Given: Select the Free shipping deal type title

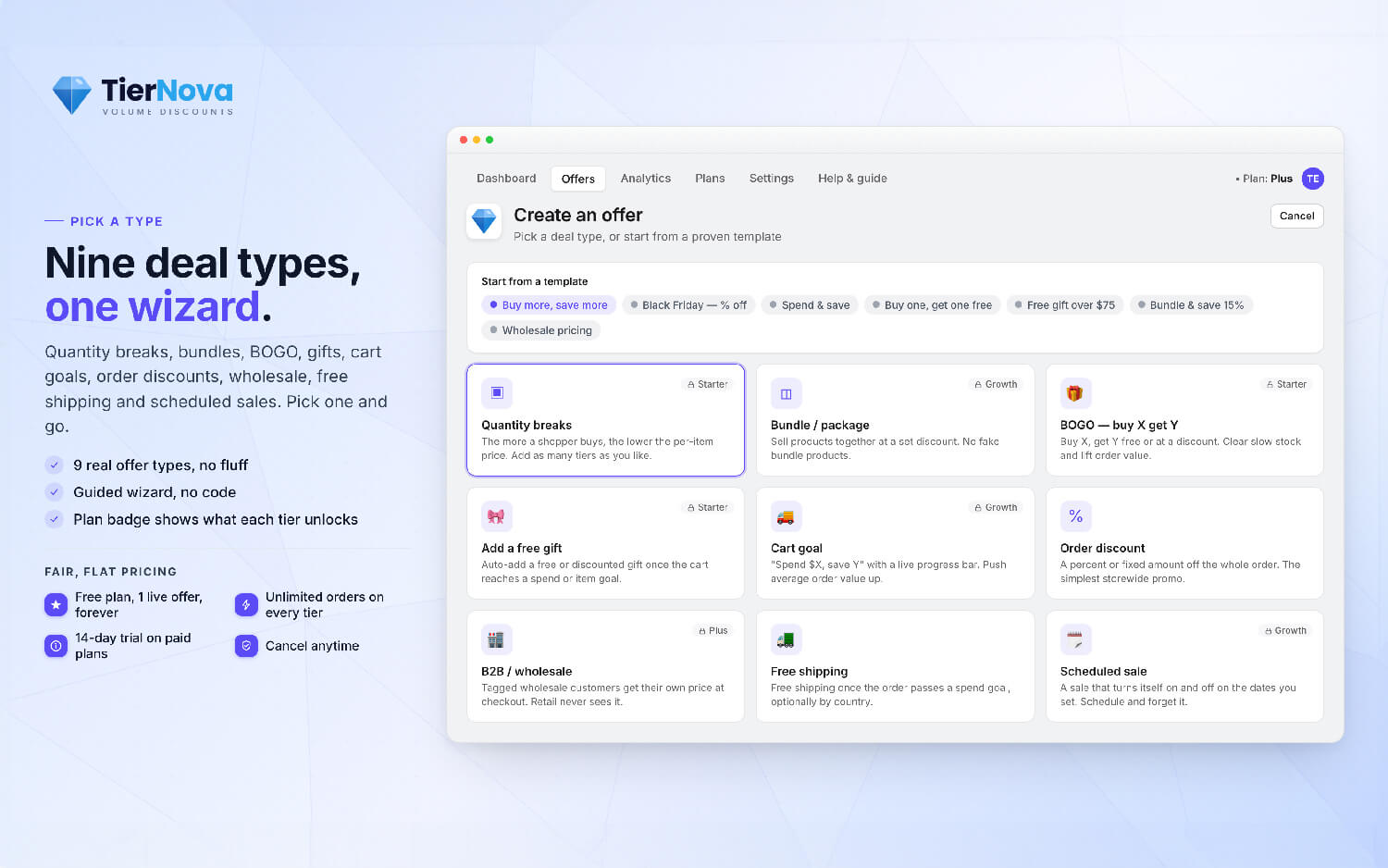Looking at the screenshot, I should (809, 672).
